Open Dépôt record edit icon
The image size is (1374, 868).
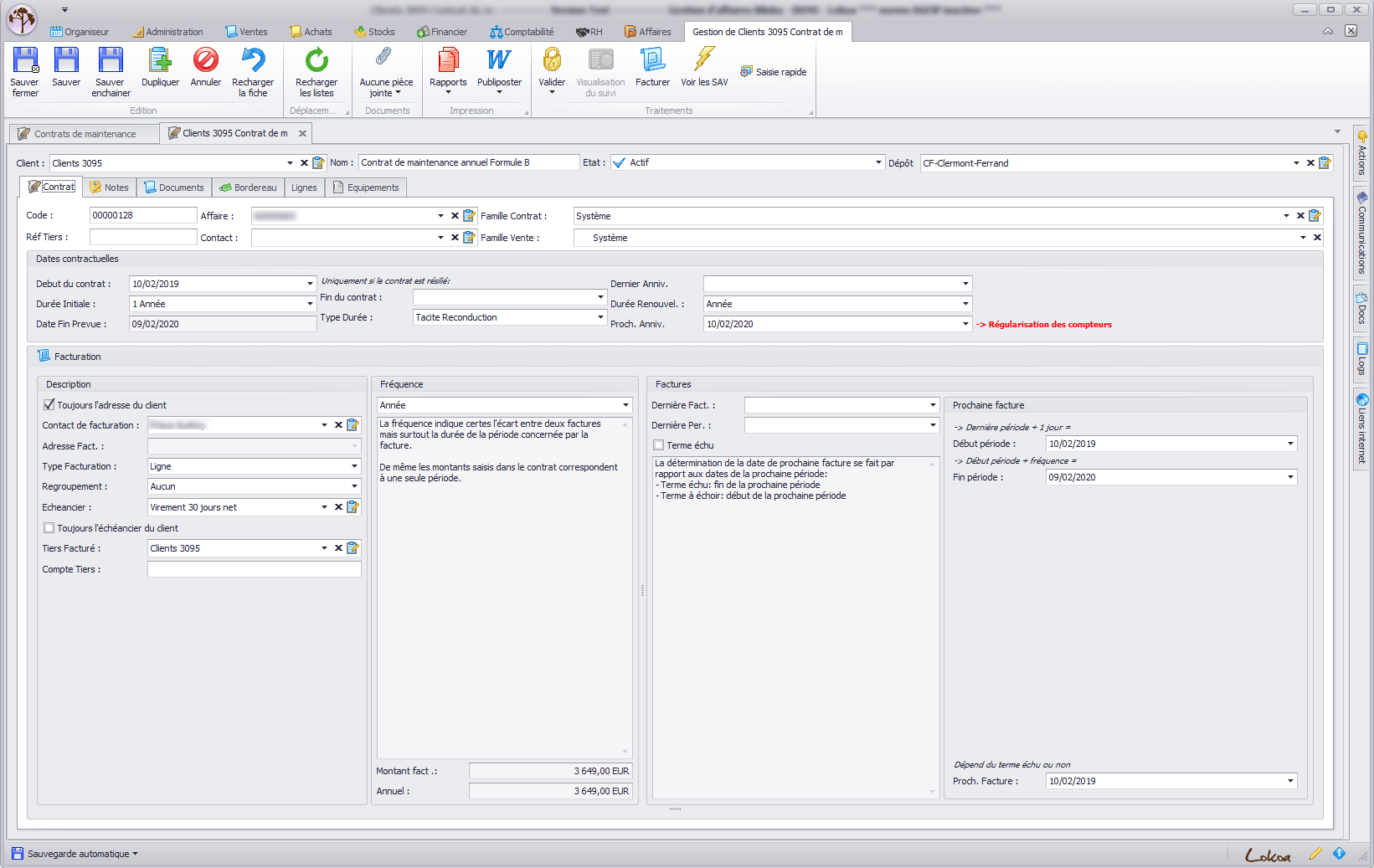[1325, 163]
